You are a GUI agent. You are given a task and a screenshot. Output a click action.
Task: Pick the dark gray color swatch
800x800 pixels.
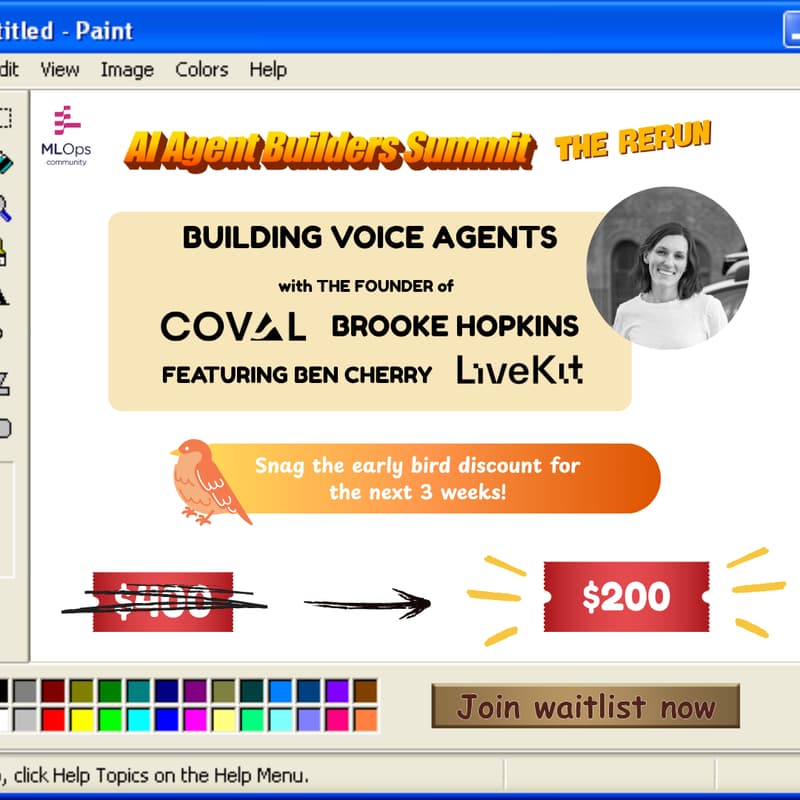pyautogui.click(x=24, y=691)
